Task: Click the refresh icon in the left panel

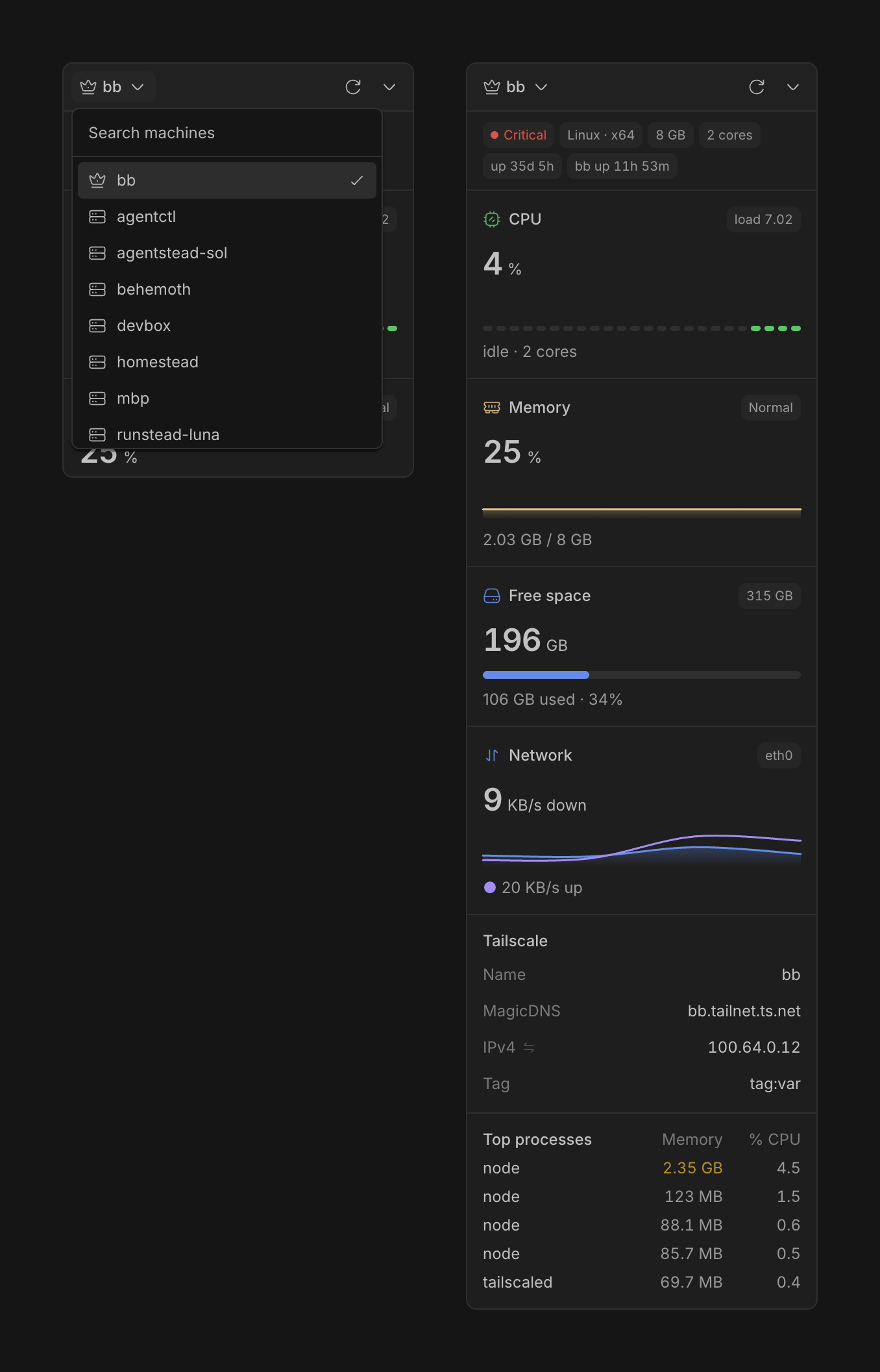Action: coord(353,87)
